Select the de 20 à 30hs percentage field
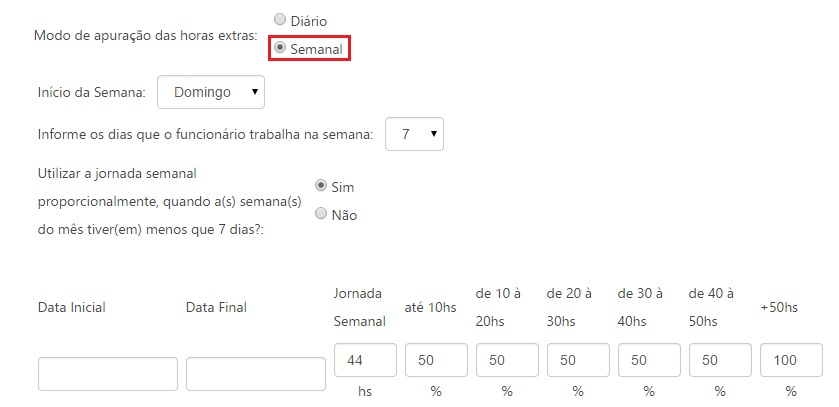Screen dimensions: 839x407 pos(578,359)
